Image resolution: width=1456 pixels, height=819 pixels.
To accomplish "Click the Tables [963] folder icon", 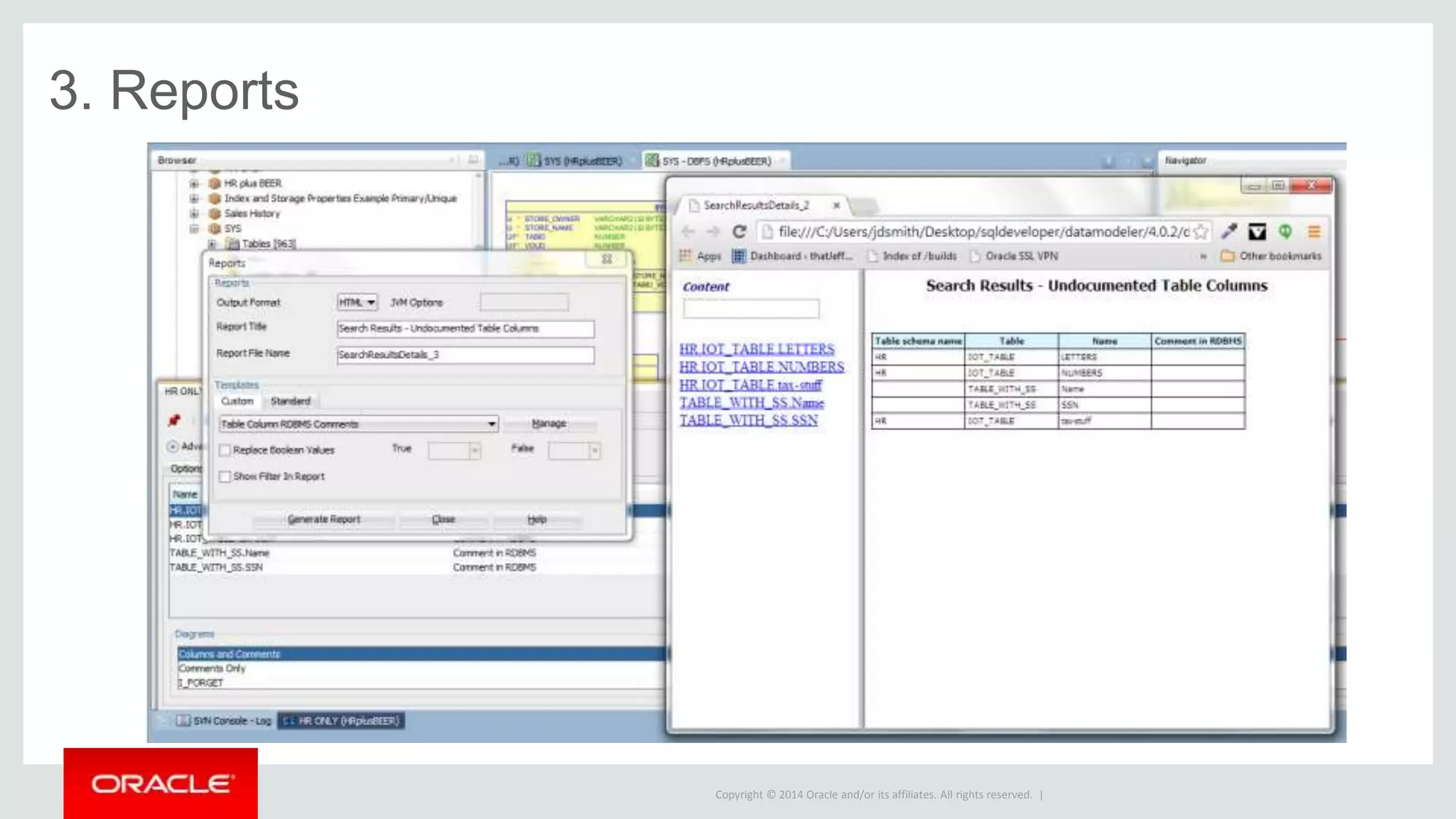I will click(232, 244).
